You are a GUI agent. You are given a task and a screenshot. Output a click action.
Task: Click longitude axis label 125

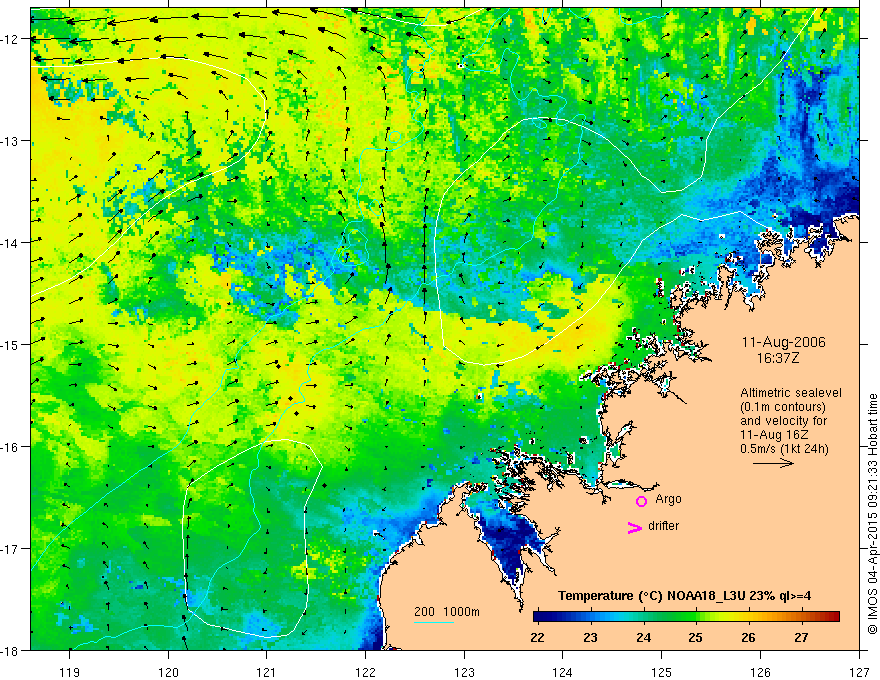point(661,672)
